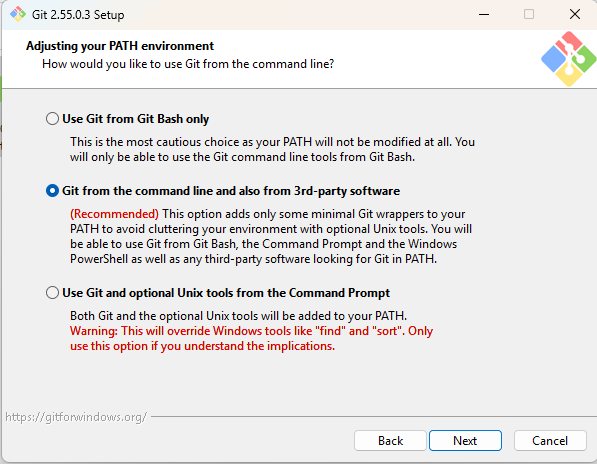The width and height of the screenshot is (597, 464).
Task: Click the red override Windows tools warning text
Action: click(x=251, y=338)
